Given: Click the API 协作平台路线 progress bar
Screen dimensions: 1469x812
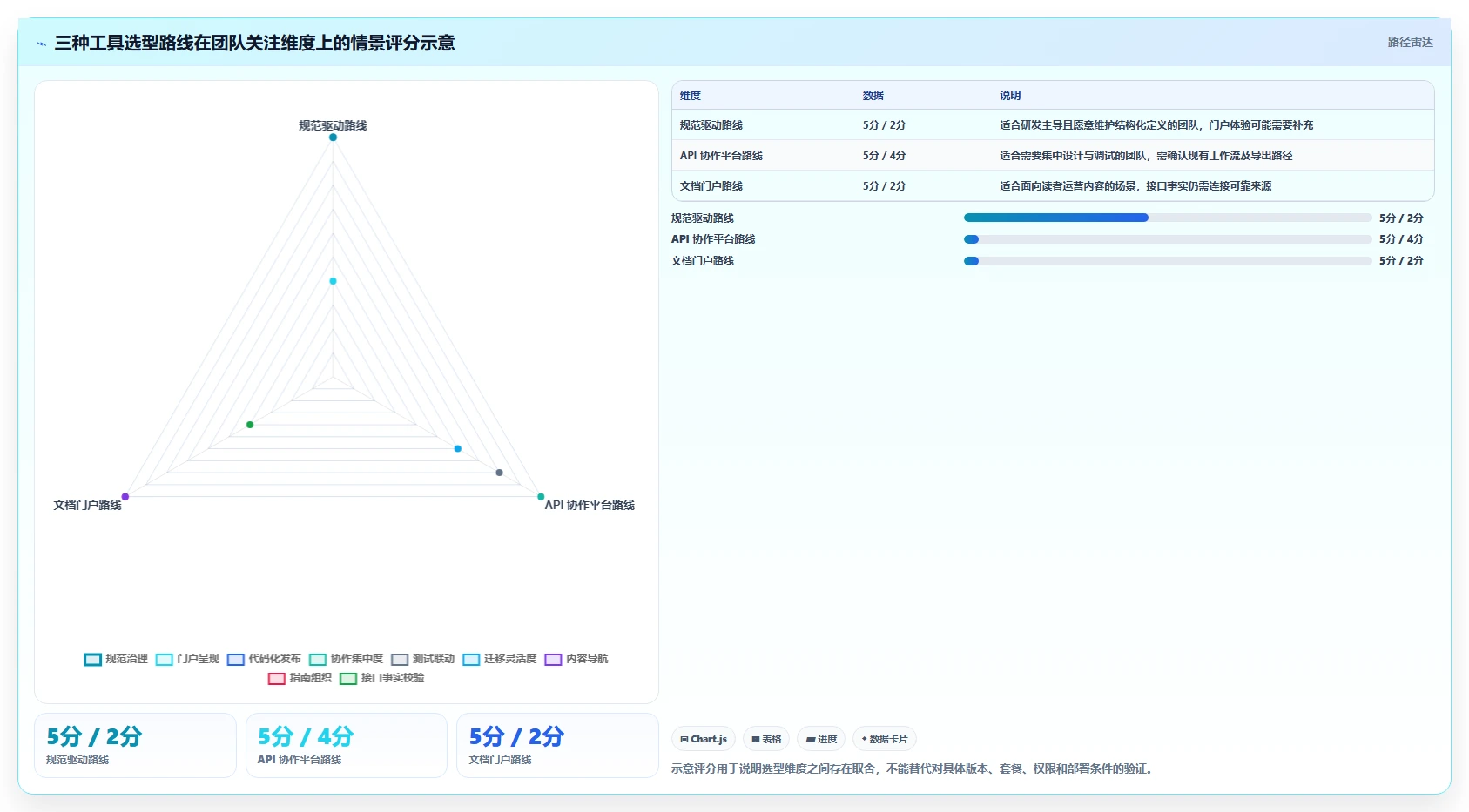Looking at the screenshot, I should 1168,239.
